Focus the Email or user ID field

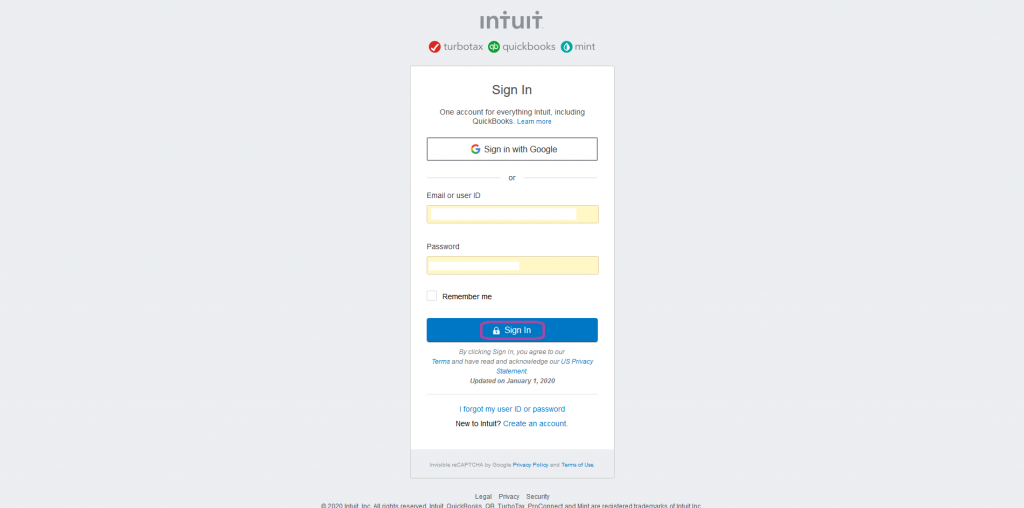pos(513,214)
